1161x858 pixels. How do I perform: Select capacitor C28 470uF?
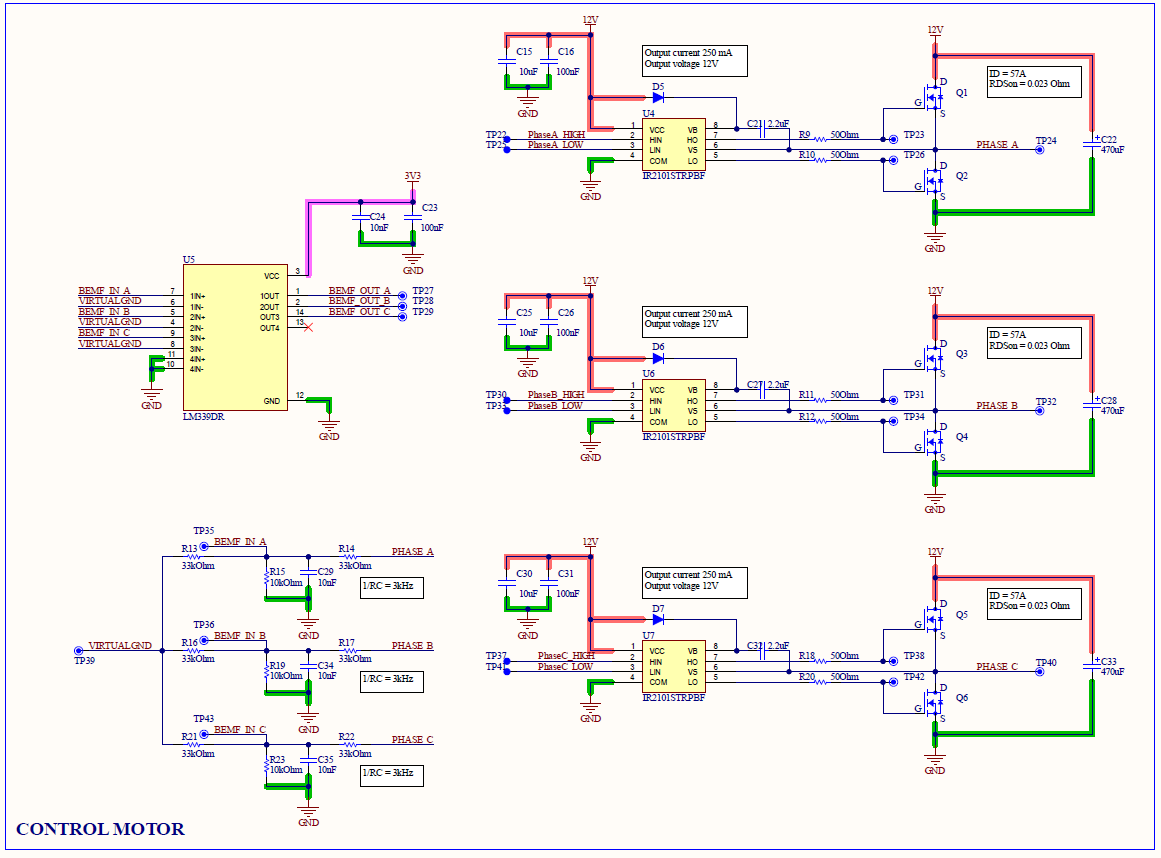click(x=1092, y=406)
